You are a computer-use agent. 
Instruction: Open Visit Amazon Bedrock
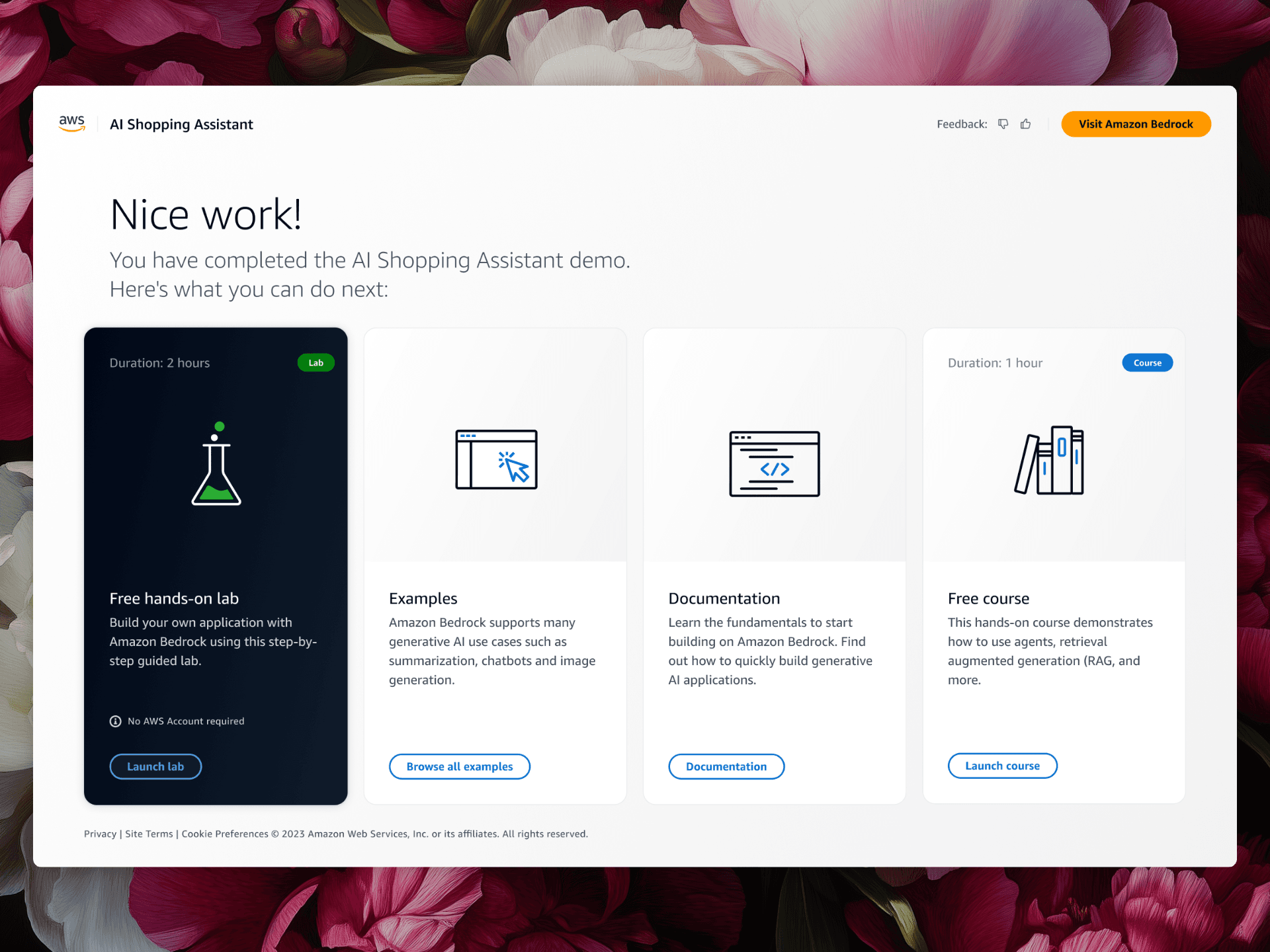pos(1136,124)
